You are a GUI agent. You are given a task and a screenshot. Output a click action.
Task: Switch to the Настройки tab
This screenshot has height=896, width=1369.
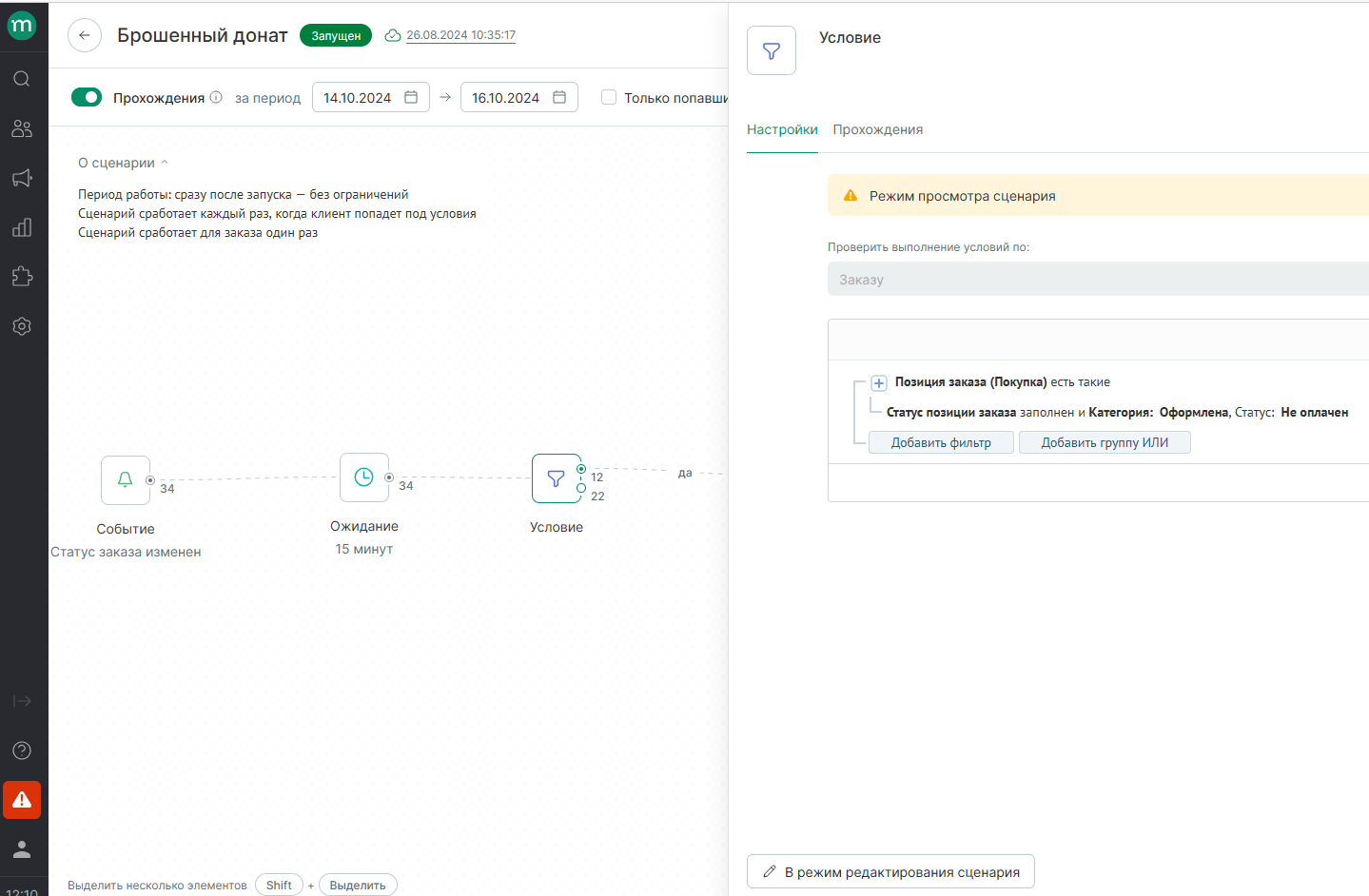pyautogui.click(x=782, y=129)
